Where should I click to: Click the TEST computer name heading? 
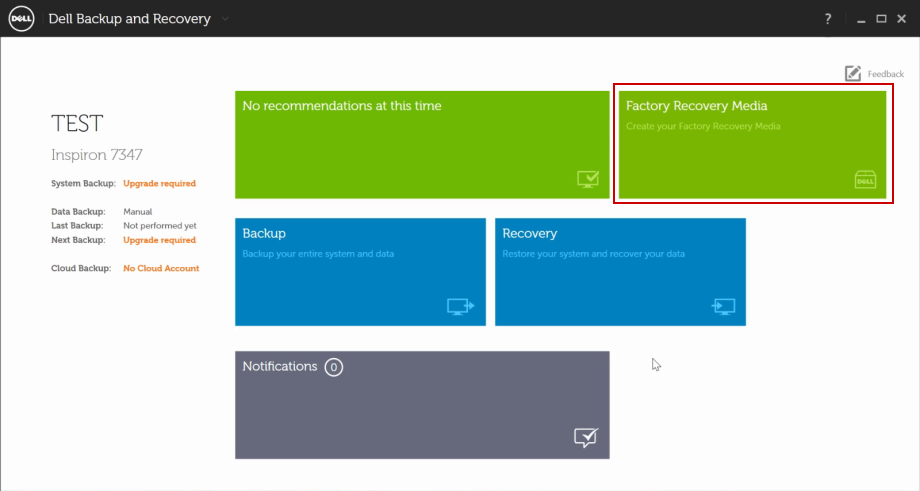77,124
